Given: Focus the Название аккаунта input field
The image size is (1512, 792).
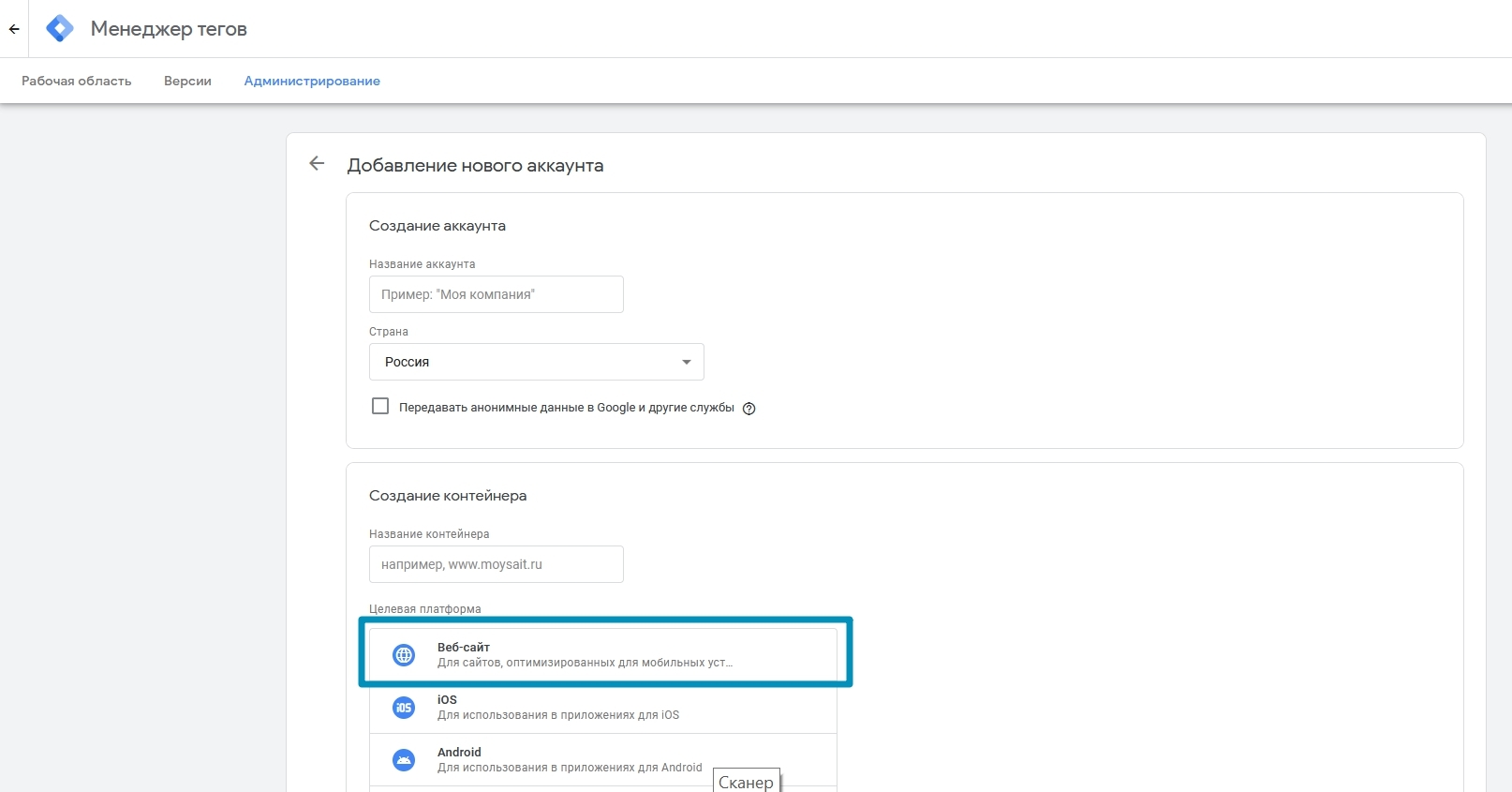Looking at the screenshot, I should tap(497, 294).
